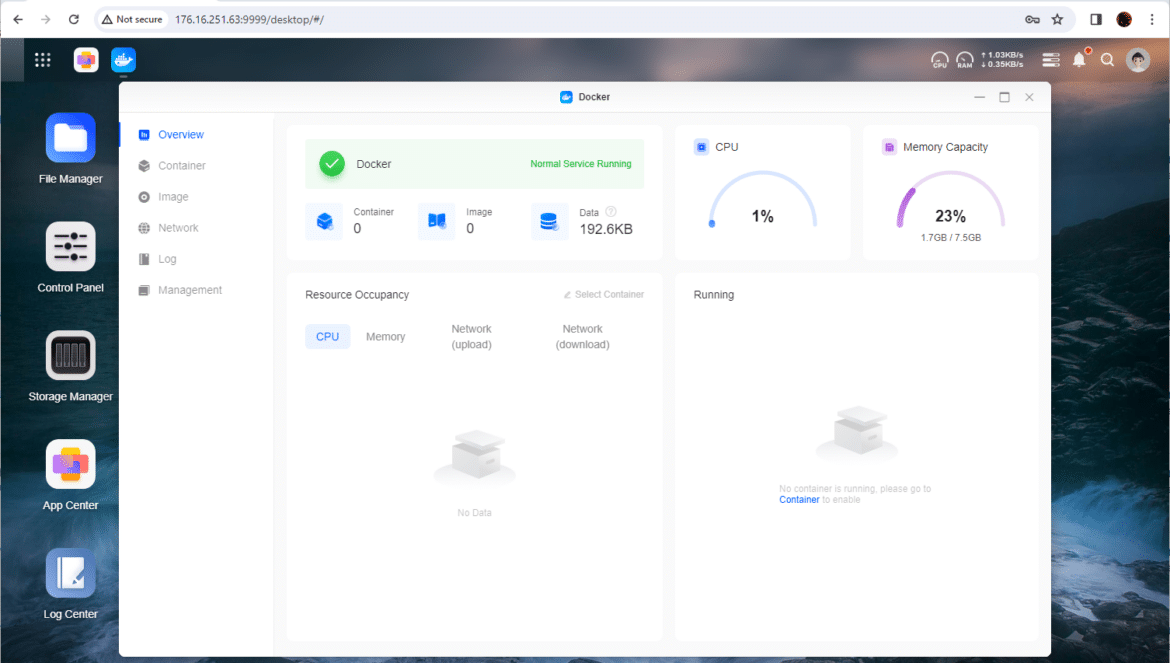The image size is (1170, 663).
Task: Open the CPU usage monitor in top bar
Action: [939, 60]
